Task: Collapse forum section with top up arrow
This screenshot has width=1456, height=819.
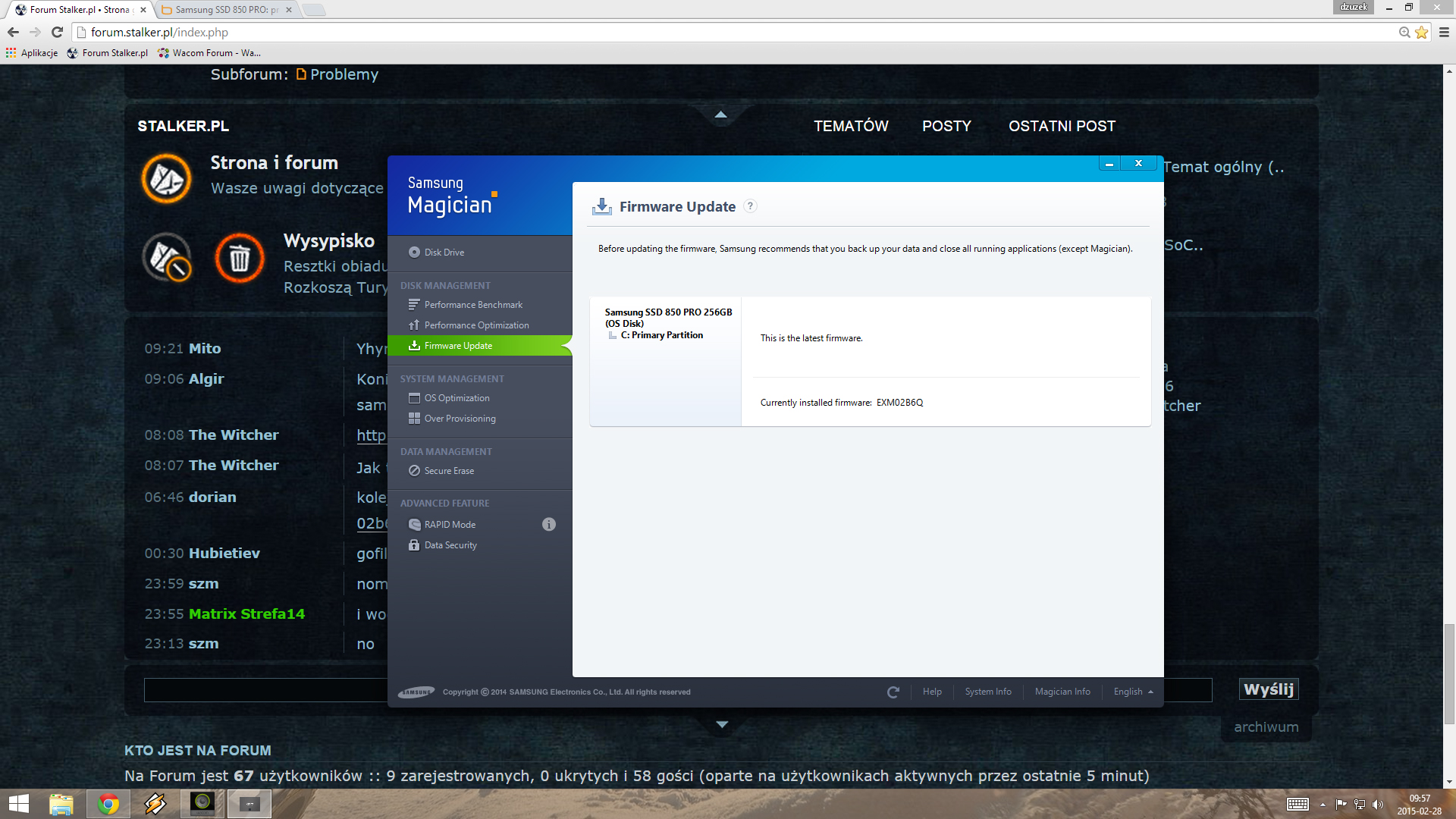Action: pos(720,115)
